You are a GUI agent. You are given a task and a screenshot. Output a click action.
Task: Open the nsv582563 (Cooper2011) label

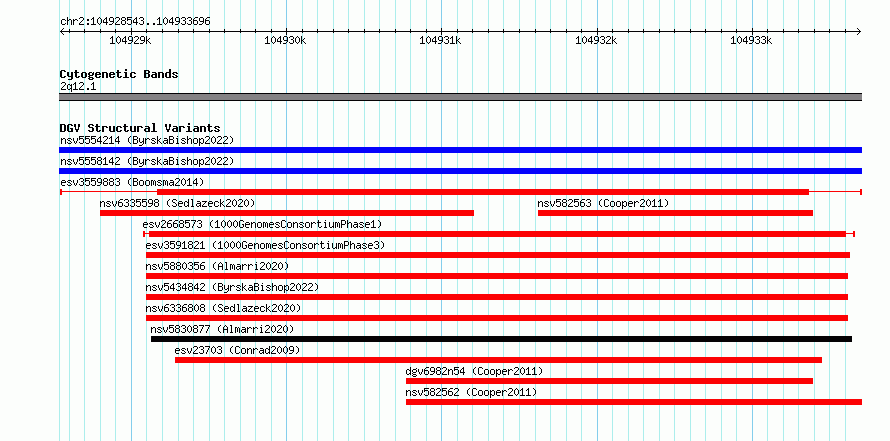tap(603, 203)
